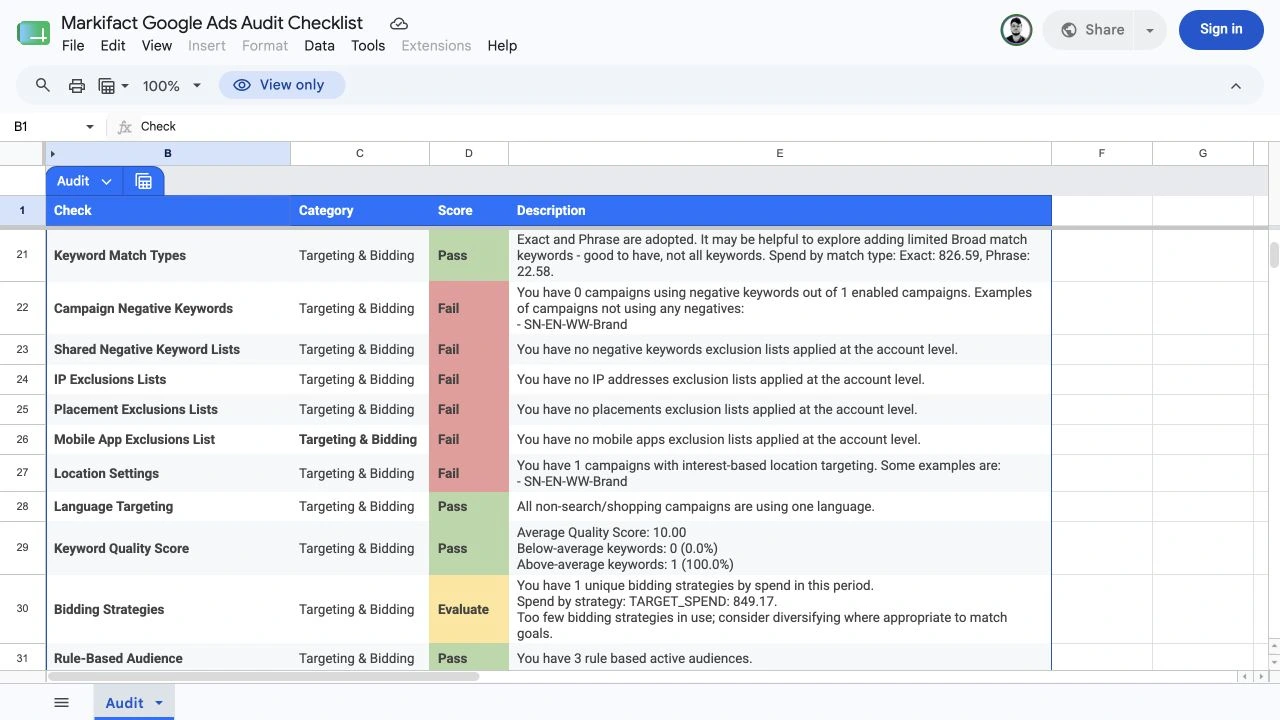Select the Score header cell
This screenshot has height=720, width=1280.
point(469,211)
